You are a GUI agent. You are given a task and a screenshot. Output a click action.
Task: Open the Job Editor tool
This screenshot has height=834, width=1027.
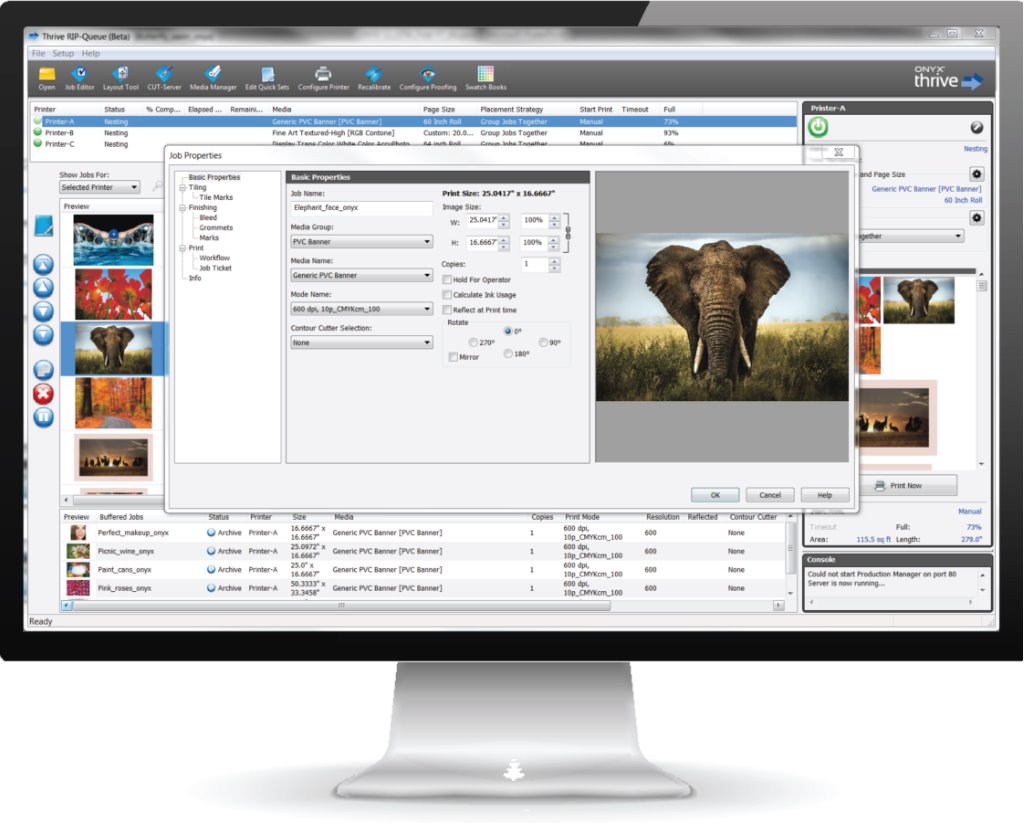pos(79,78)
